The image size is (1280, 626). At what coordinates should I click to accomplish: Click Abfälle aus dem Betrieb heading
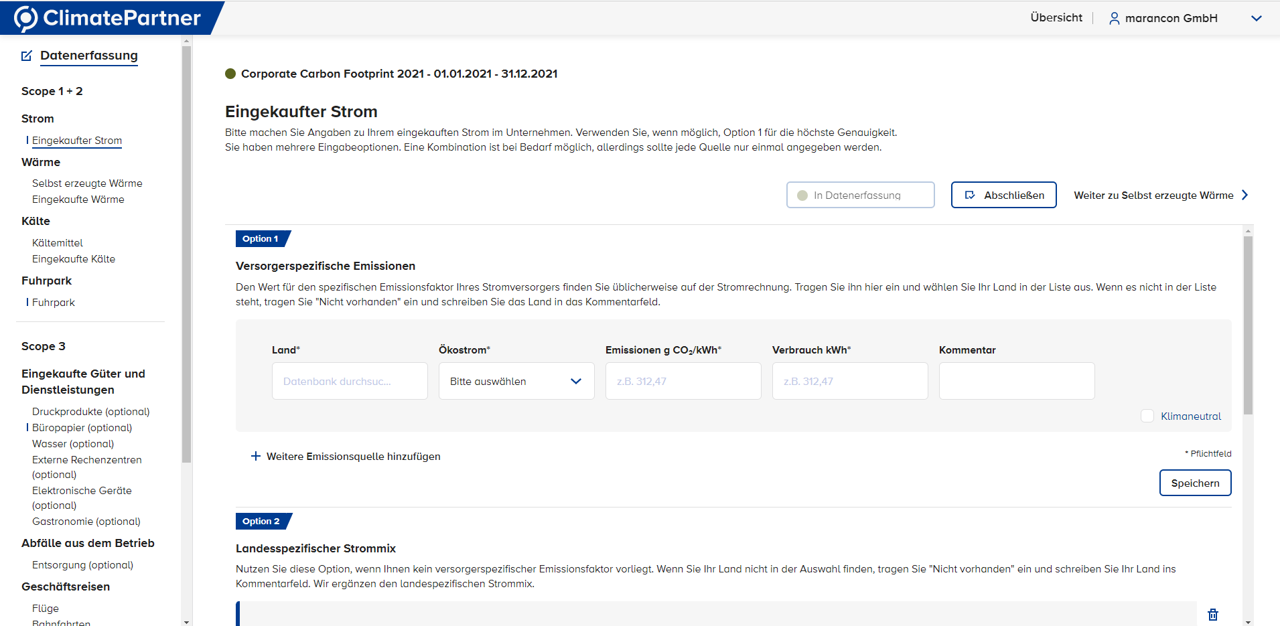[x=88, y=543]
